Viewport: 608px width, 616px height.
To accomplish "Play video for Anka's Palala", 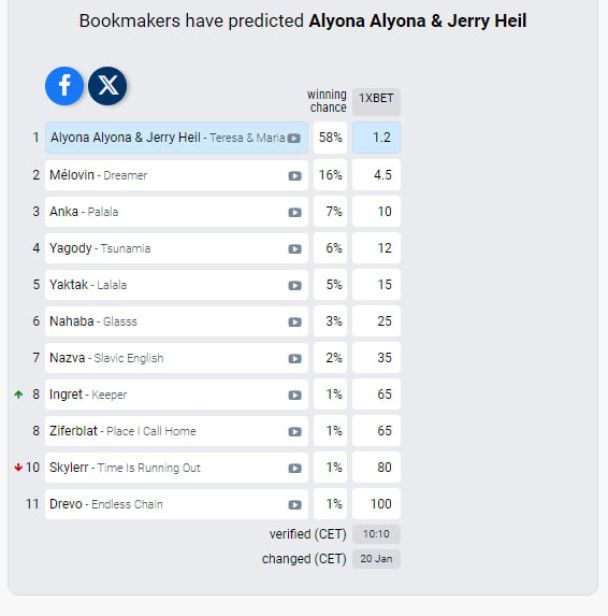I will coord(295,212).
